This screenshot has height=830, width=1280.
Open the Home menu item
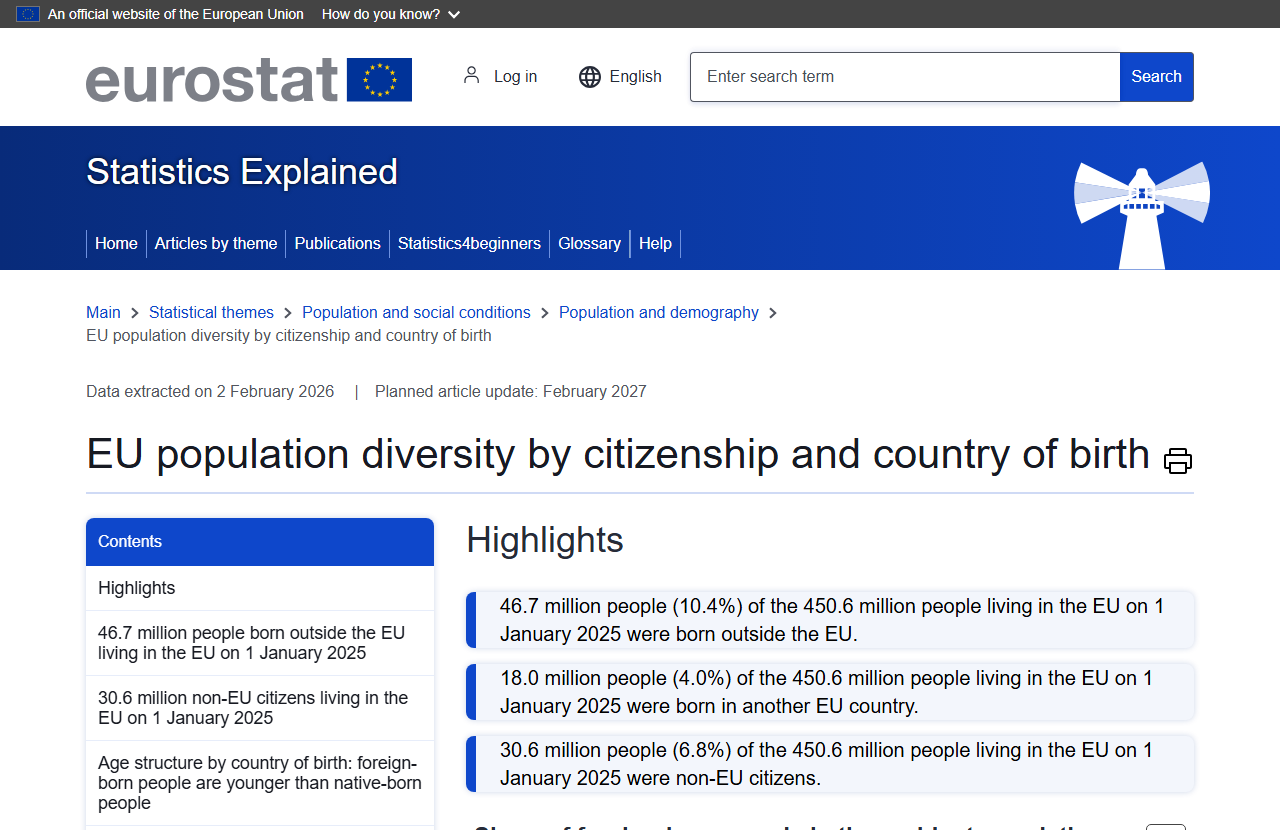116,244
